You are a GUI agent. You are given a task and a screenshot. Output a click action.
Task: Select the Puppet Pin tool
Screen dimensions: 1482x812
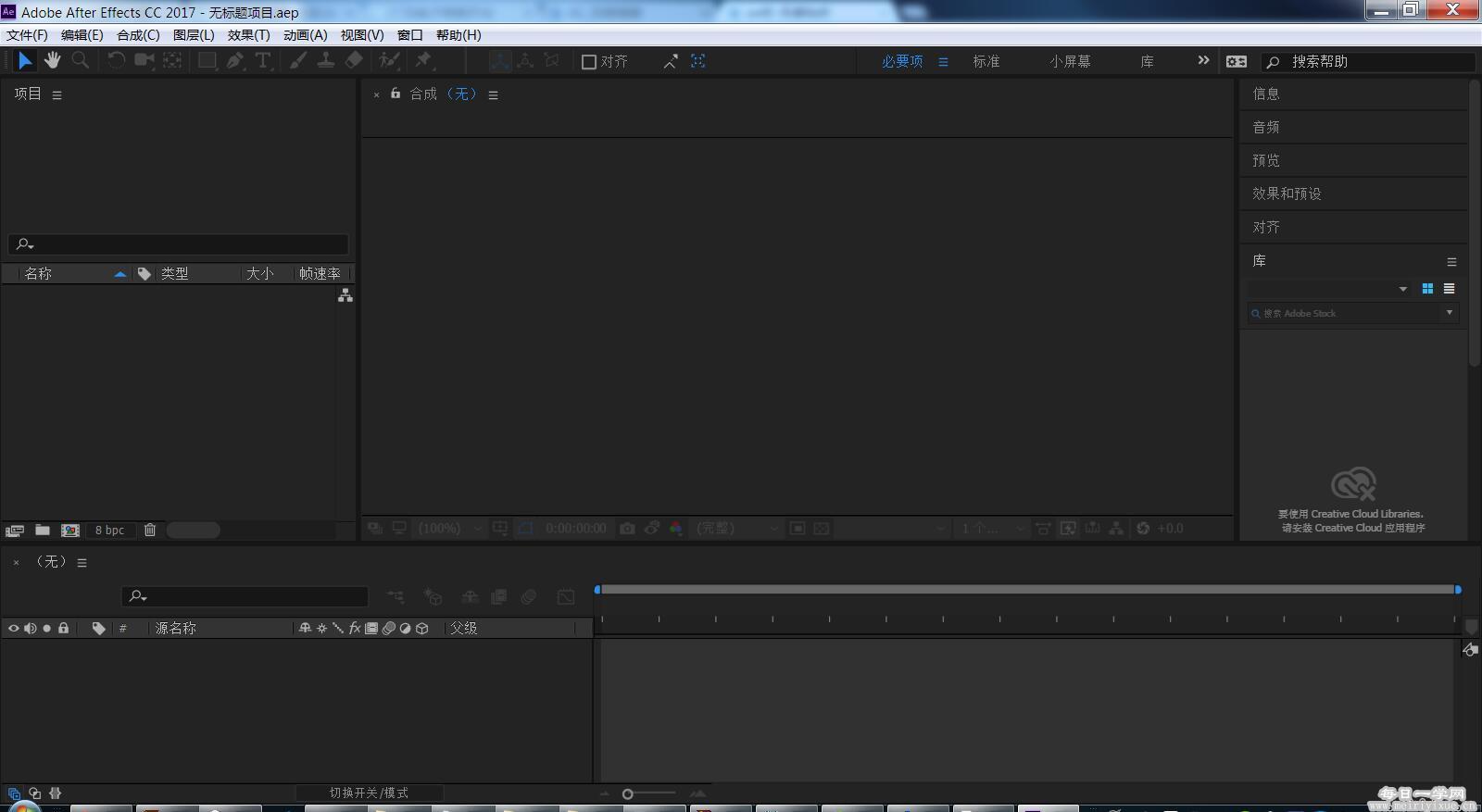click(423, 61)
